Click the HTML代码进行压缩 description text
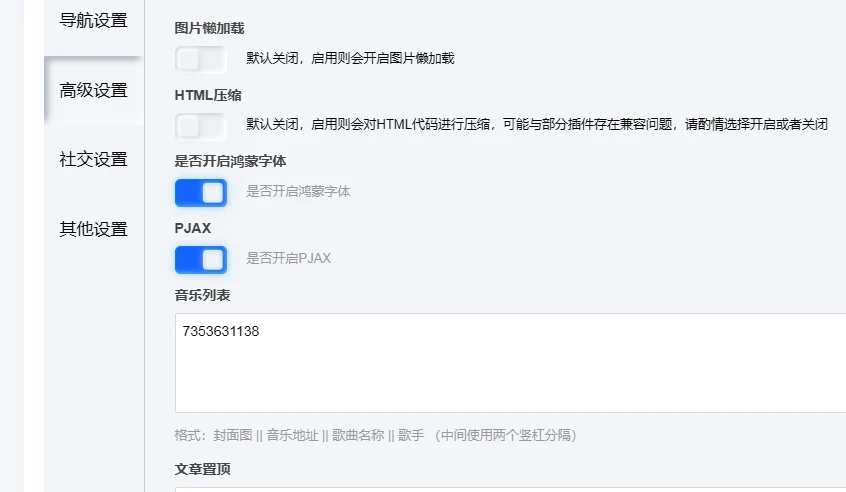 click(x=537, y=126)
